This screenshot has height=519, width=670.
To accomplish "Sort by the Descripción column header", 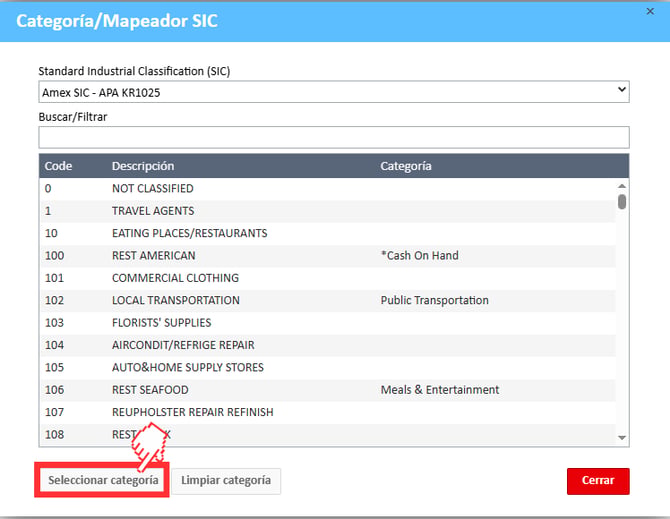I will click(143, 166).
